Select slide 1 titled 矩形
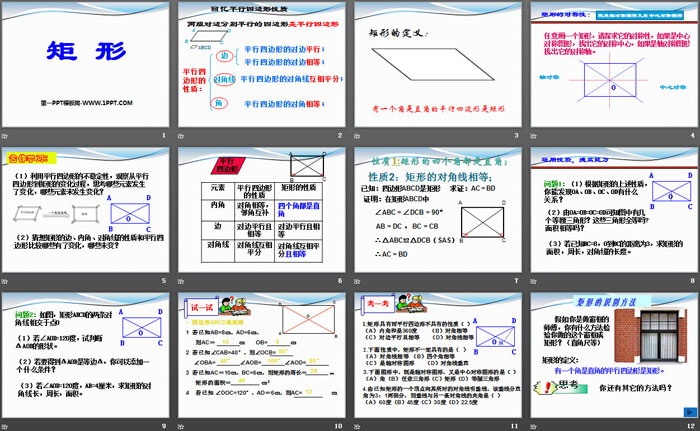The image size is (700, 431). 86,64
